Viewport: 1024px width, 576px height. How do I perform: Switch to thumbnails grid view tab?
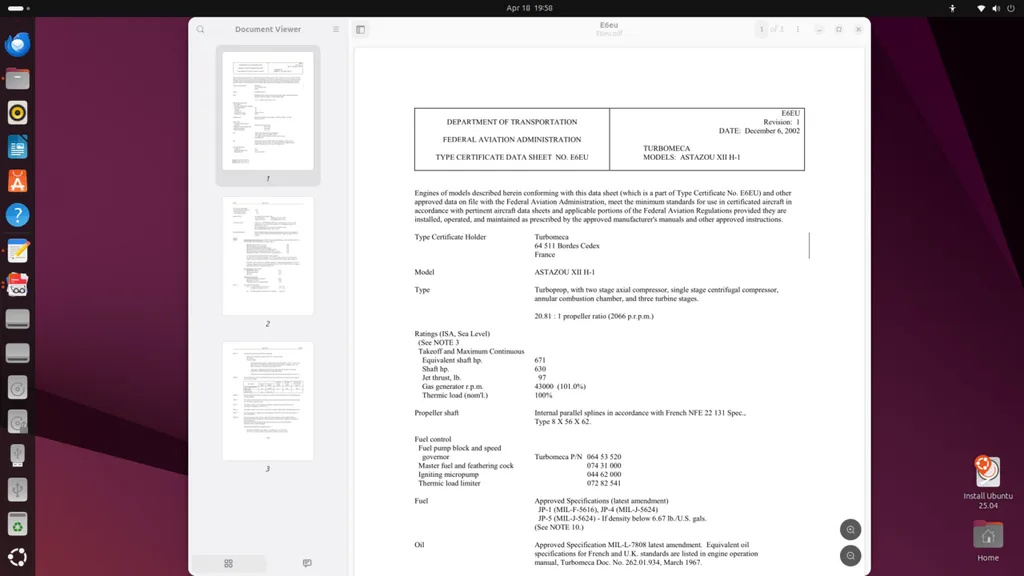pos(229,563)
